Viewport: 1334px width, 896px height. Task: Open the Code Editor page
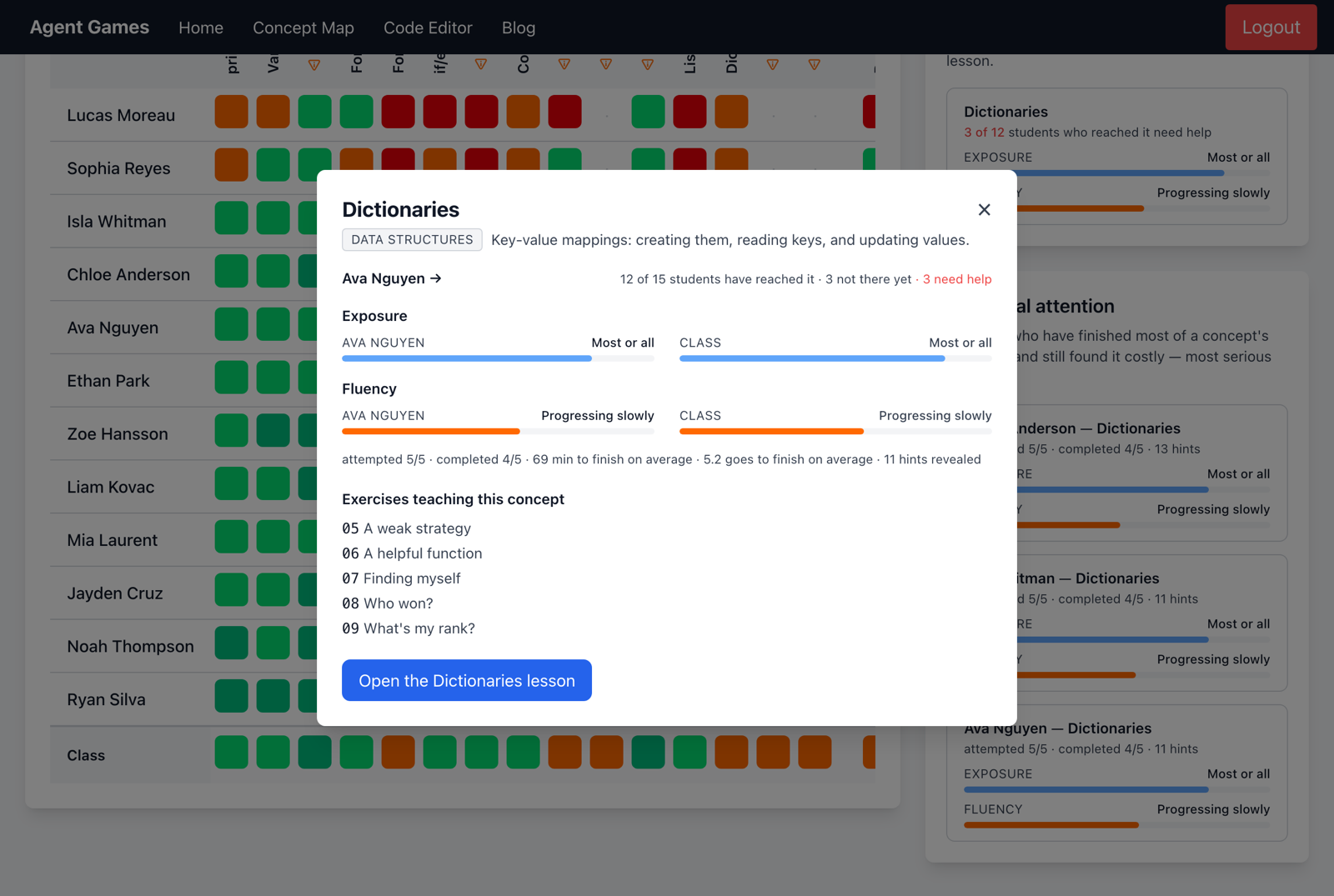click(x=428, y=28)
